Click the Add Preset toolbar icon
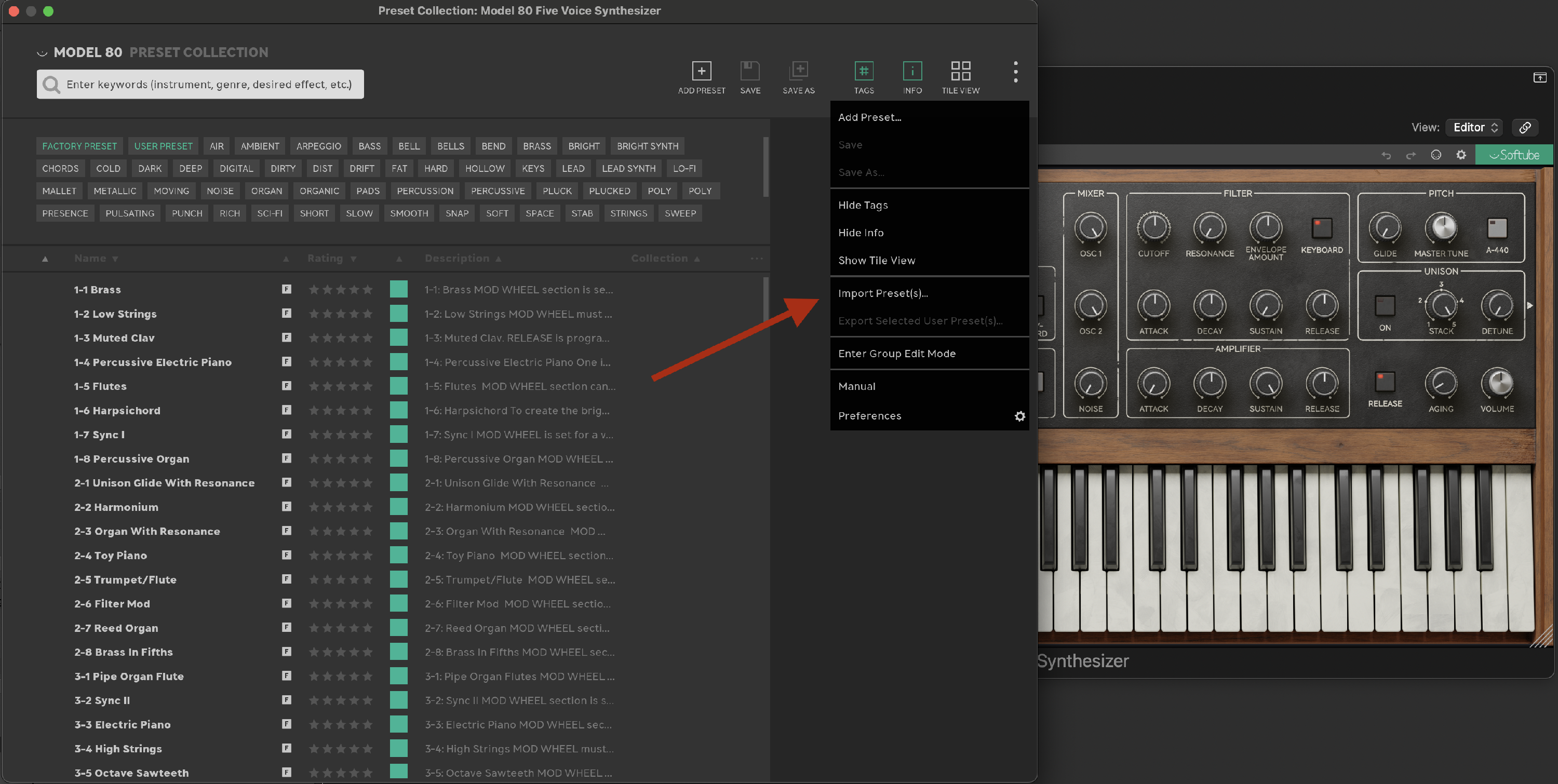 [x=701, y=71]
